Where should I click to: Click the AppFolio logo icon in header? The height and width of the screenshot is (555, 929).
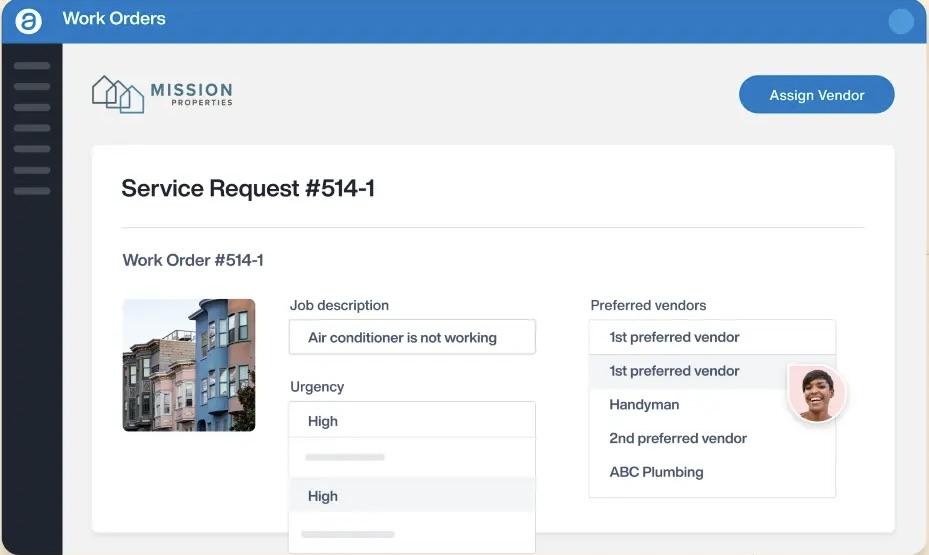click(x=29, y=20)
